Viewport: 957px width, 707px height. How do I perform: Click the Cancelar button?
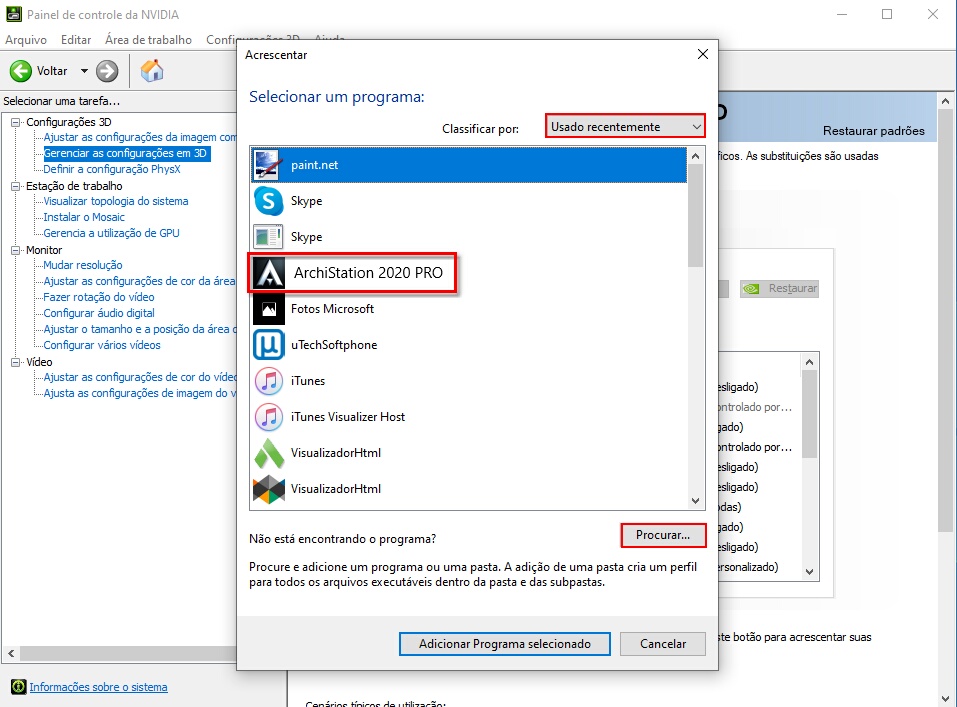663,644
